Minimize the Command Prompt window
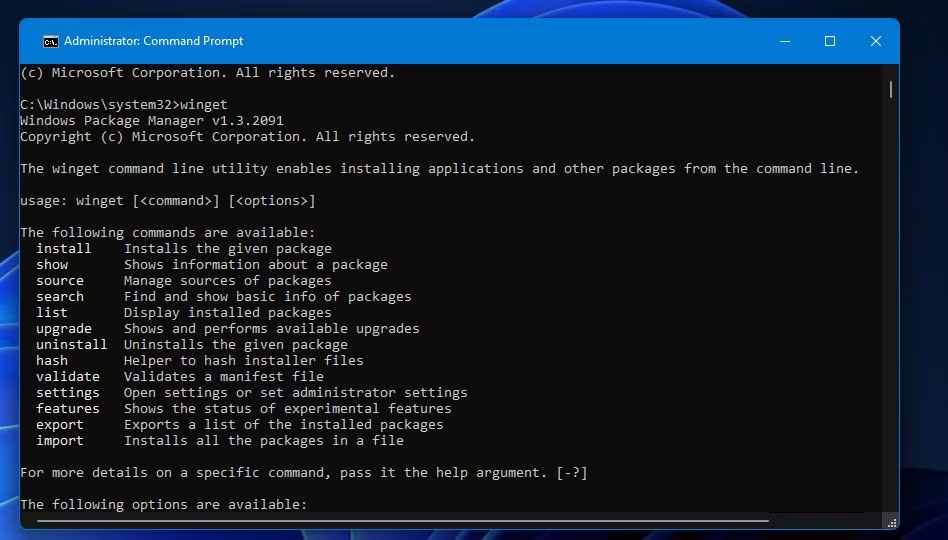The width and height of the screenshot is (948, 540). 785,41
